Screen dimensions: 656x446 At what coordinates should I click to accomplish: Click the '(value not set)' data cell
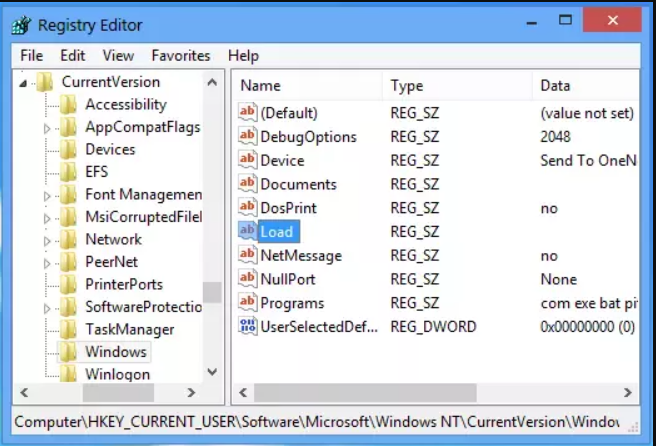[587, 113]
